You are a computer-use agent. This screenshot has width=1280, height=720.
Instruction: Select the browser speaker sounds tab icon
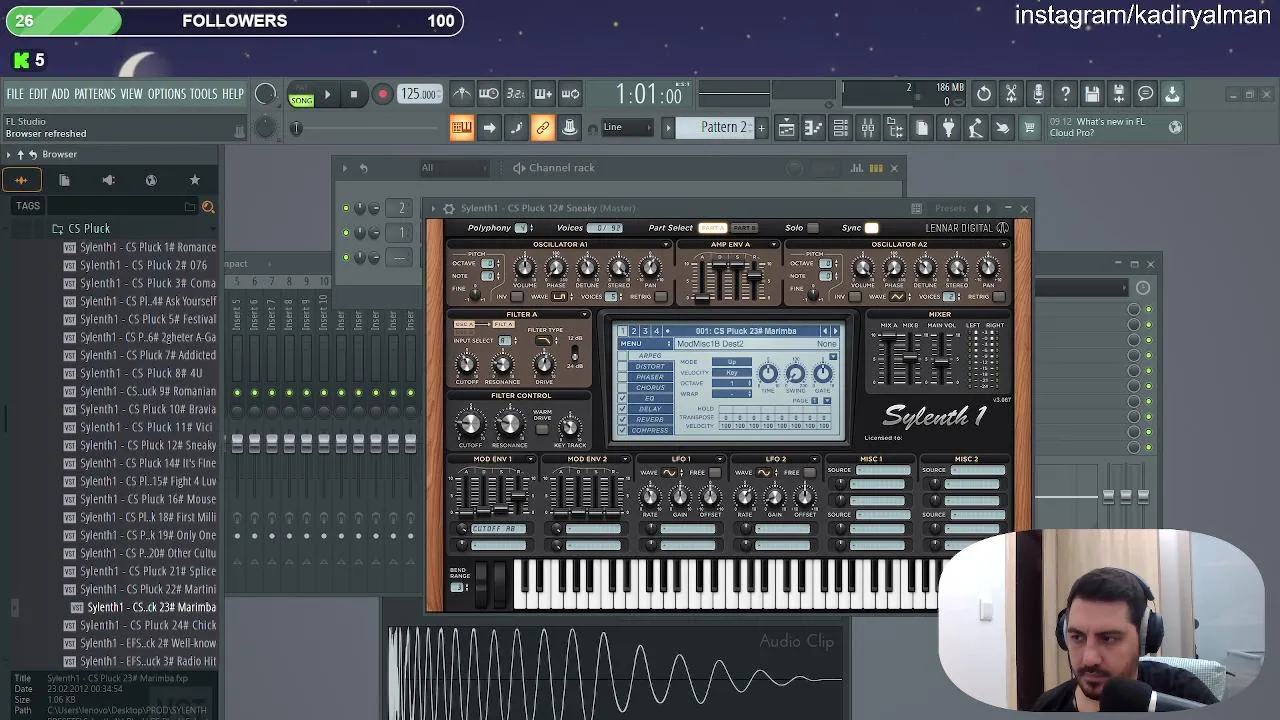[108, 180]
